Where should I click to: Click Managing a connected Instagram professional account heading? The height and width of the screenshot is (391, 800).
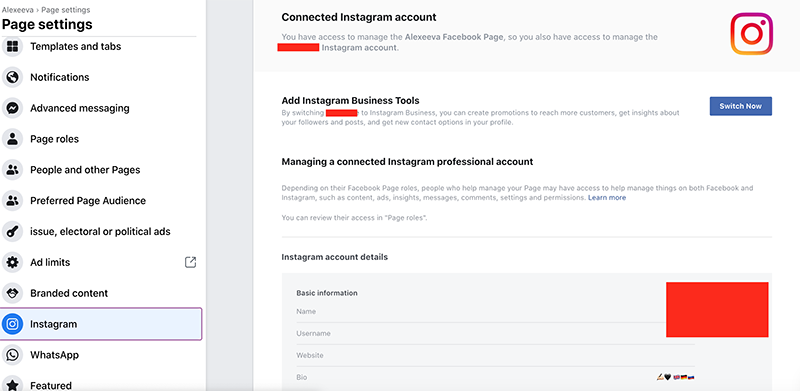[407, 162]
